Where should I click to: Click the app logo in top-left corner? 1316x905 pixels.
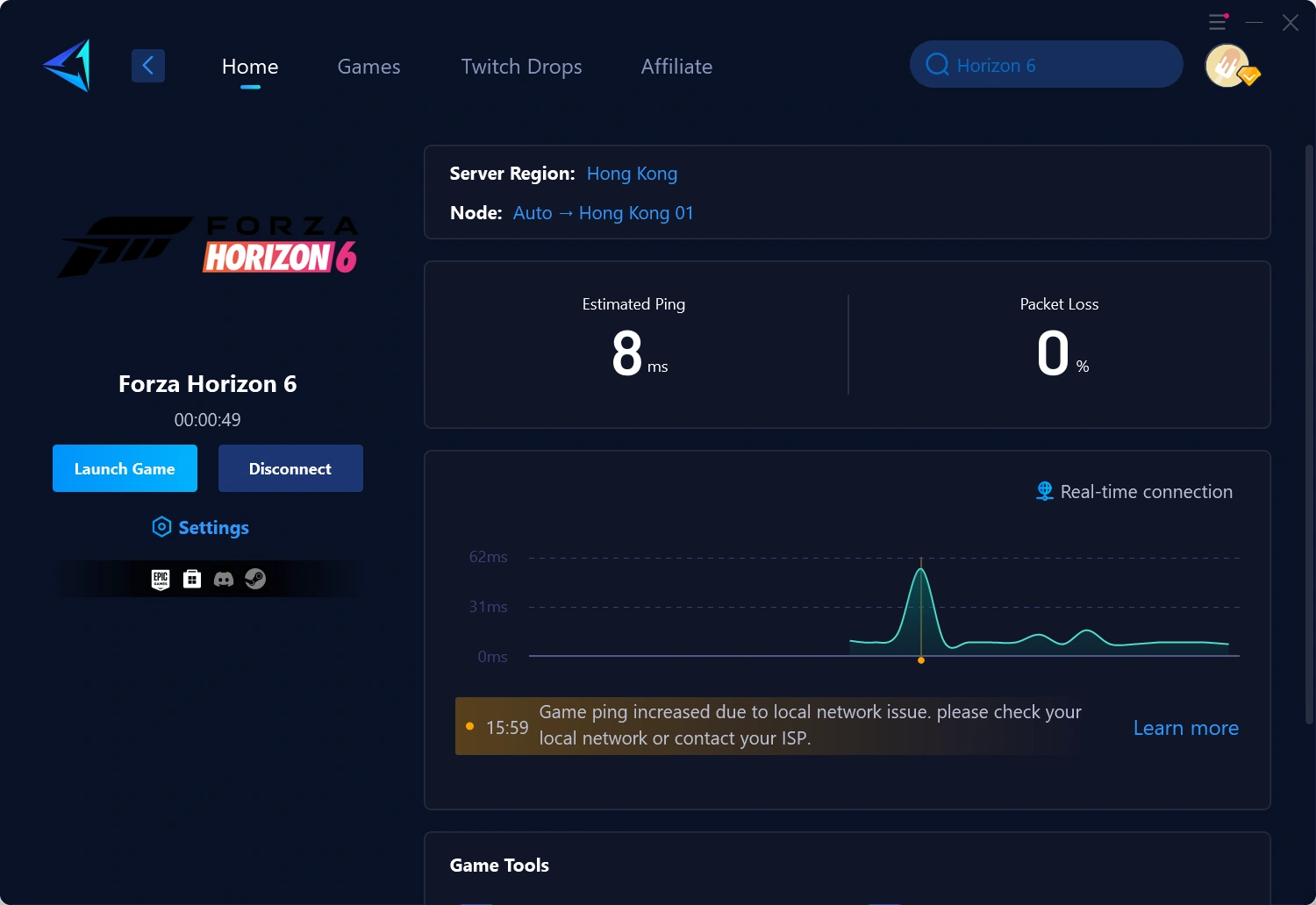[x=68, y=66]
